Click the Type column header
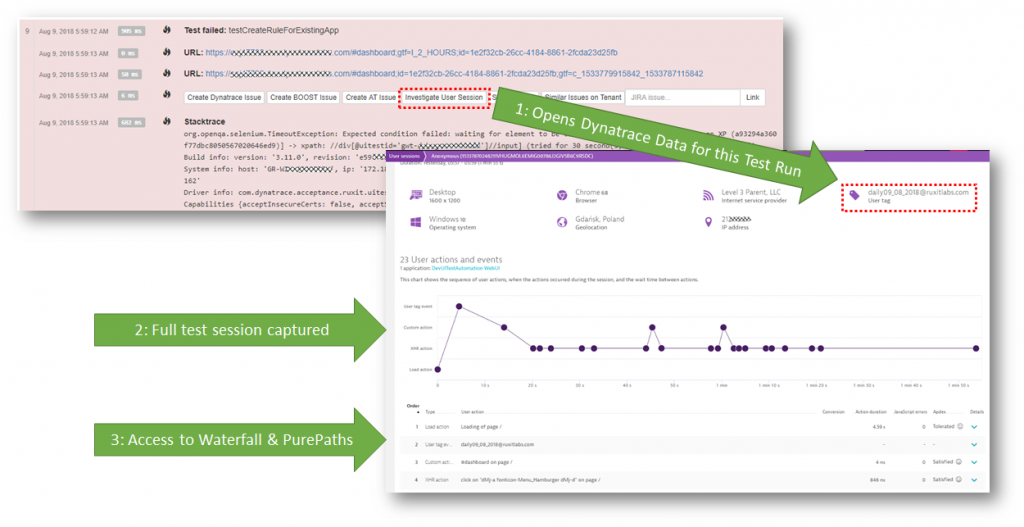1024x527 pixels. pos(430,412)
